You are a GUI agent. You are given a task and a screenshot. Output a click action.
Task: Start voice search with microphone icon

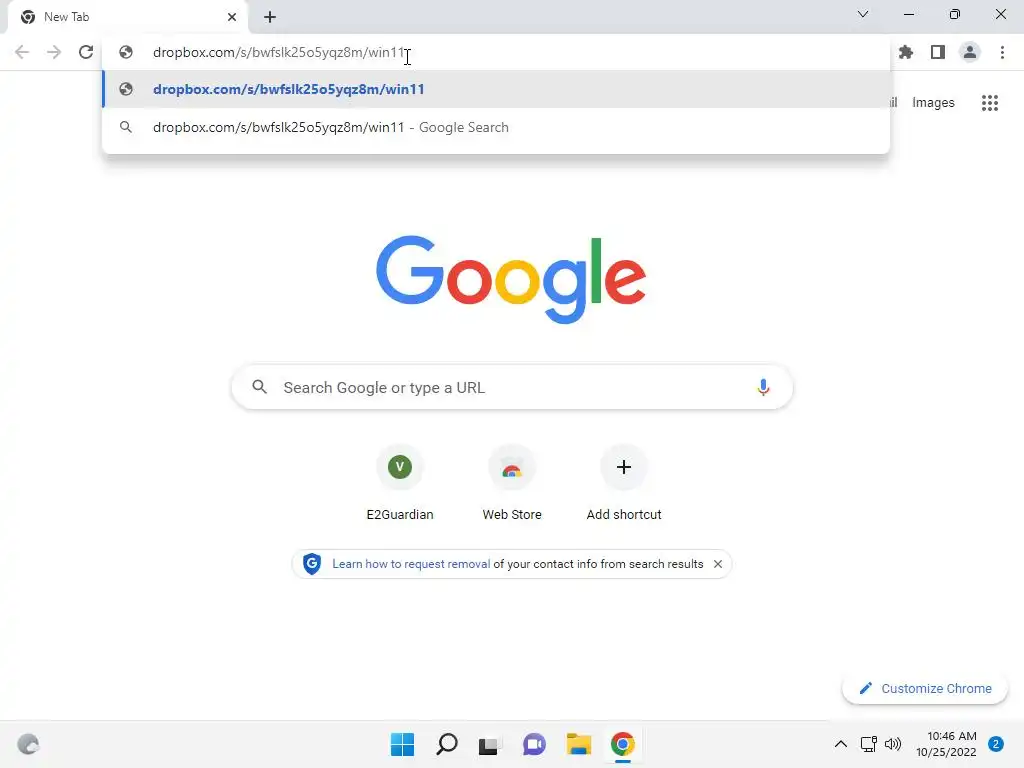(763, 387)
